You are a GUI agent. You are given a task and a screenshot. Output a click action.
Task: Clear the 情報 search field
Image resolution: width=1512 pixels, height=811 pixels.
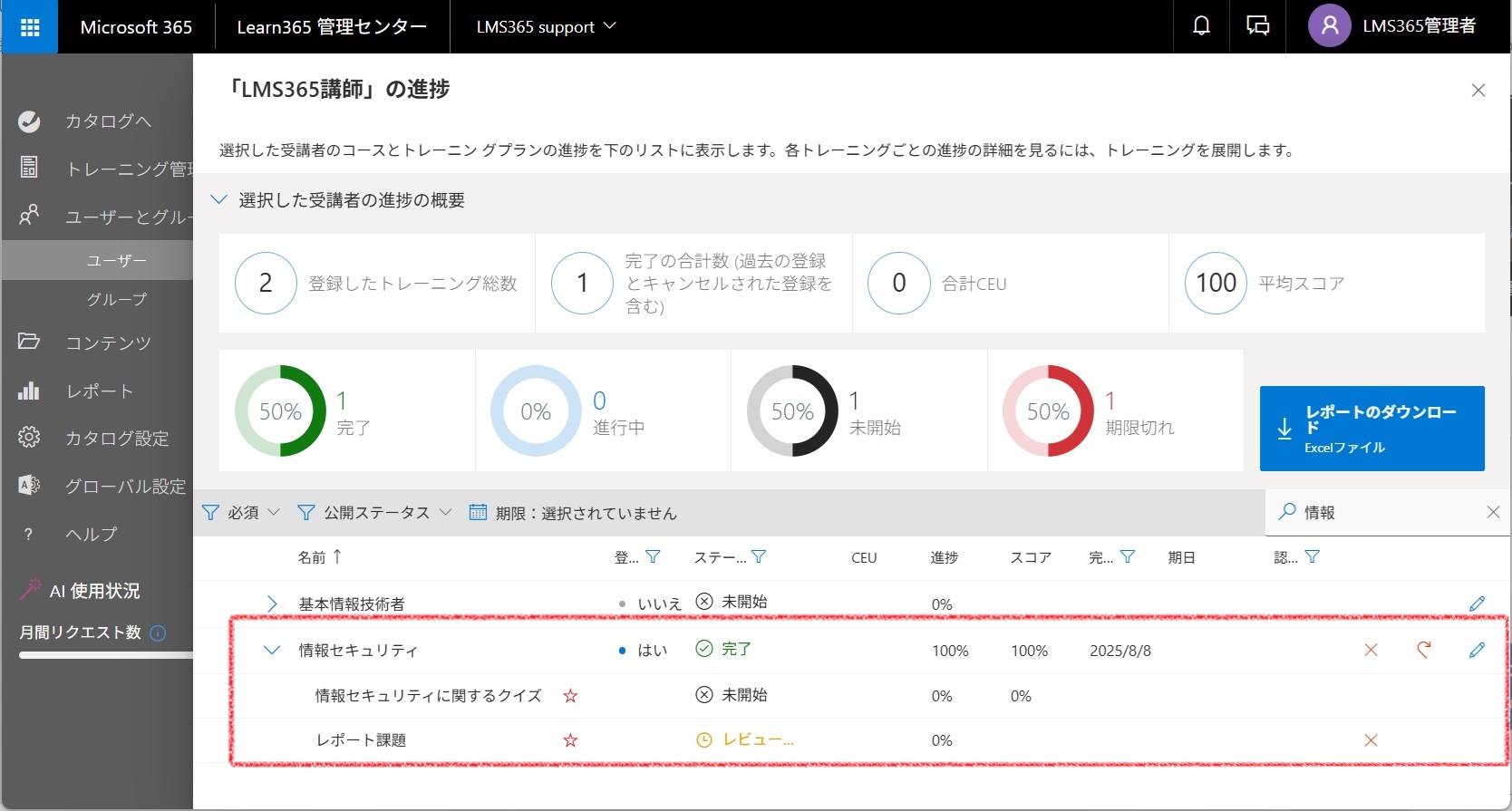1493,512
